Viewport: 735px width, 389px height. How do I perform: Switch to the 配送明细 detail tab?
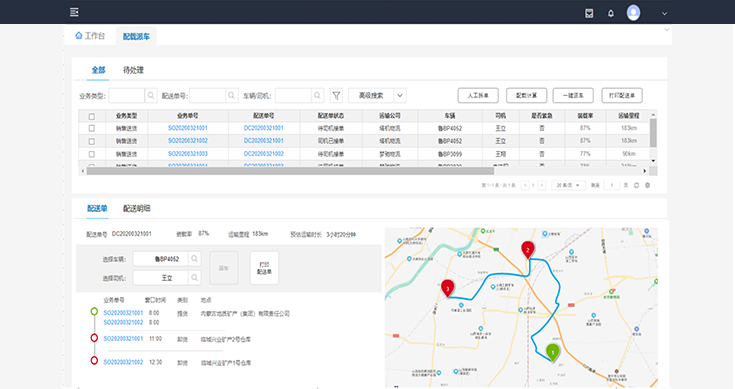136,209
